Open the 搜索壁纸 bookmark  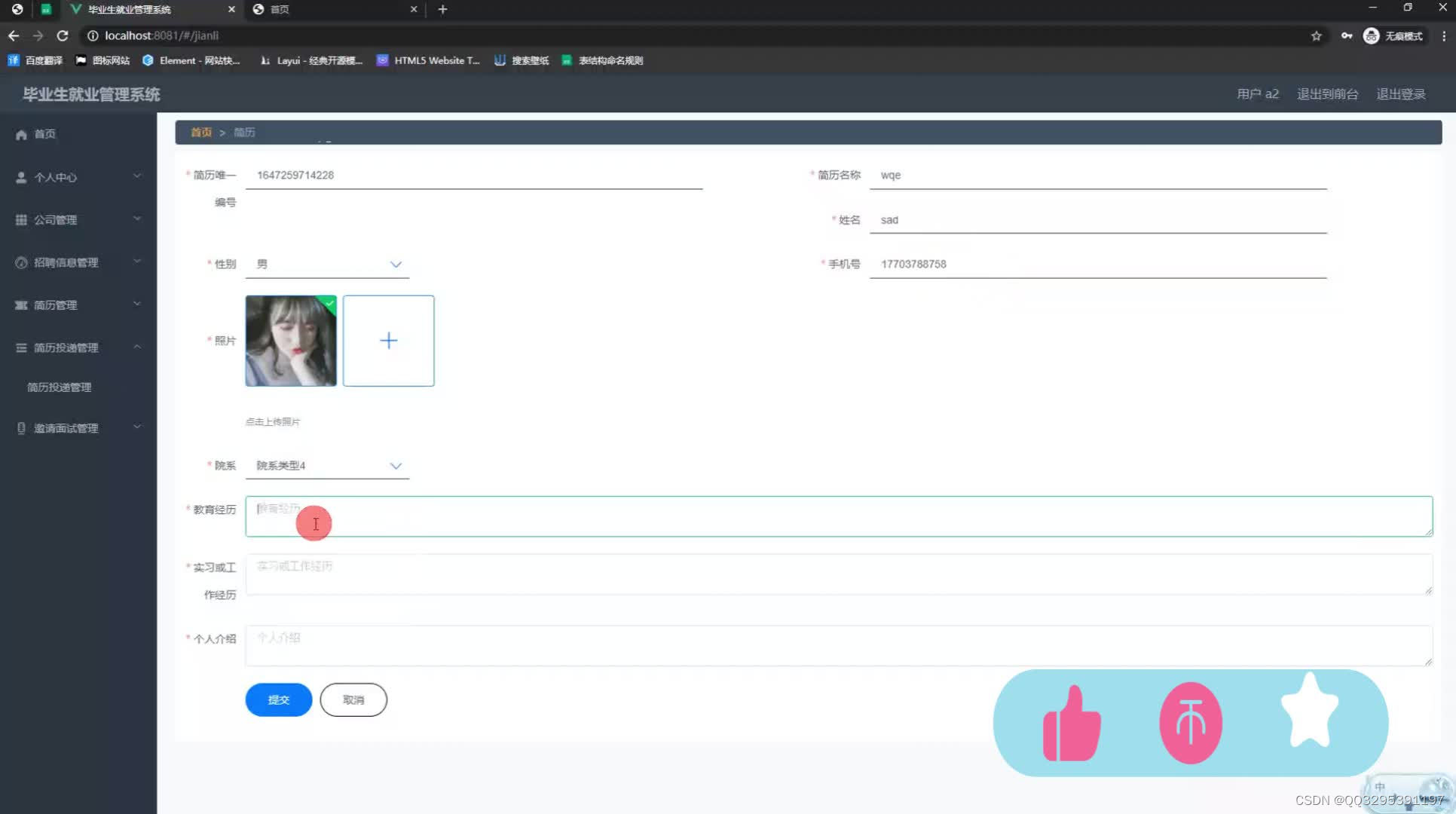522,60
